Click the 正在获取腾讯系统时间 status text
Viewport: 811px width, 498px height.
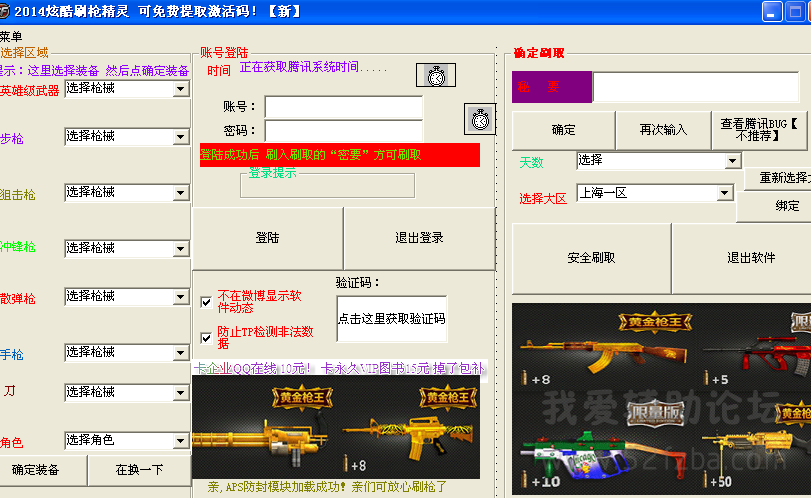(313, 67)
